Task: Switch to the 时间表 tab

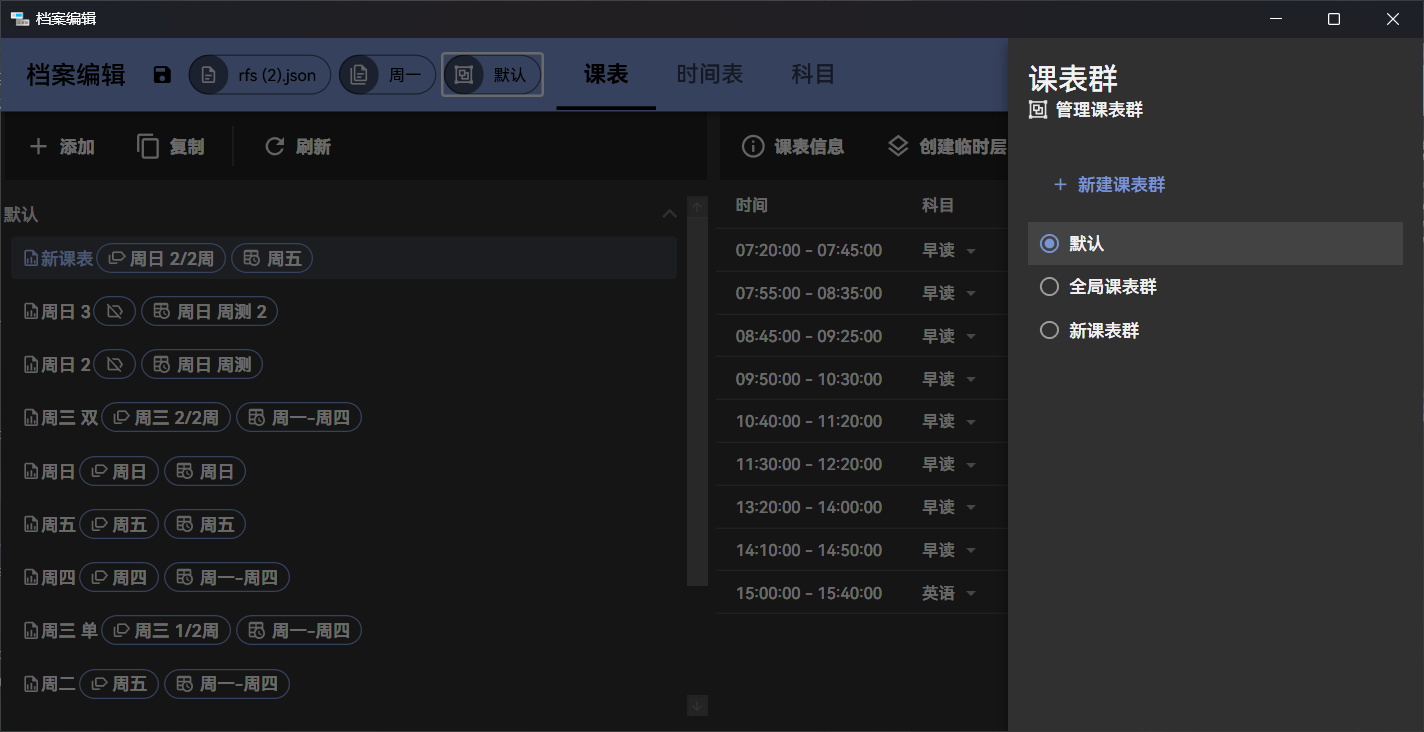Action: point(709,75)
